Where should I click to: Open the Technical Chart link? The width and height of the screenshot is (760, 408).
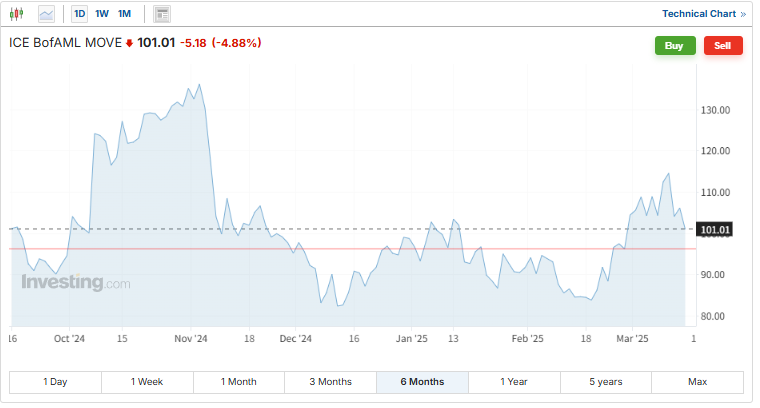pos(698,14)
